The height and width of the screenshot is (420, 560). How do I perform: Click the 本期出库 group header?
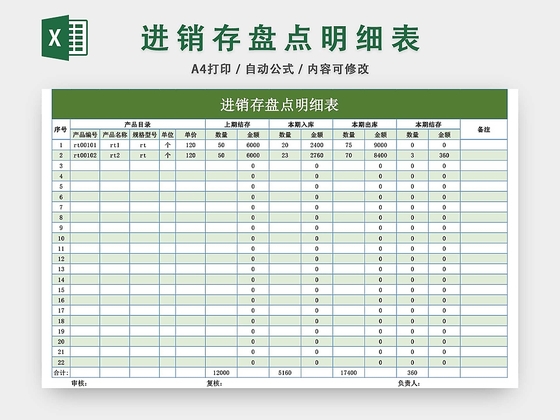click(364, 124)
